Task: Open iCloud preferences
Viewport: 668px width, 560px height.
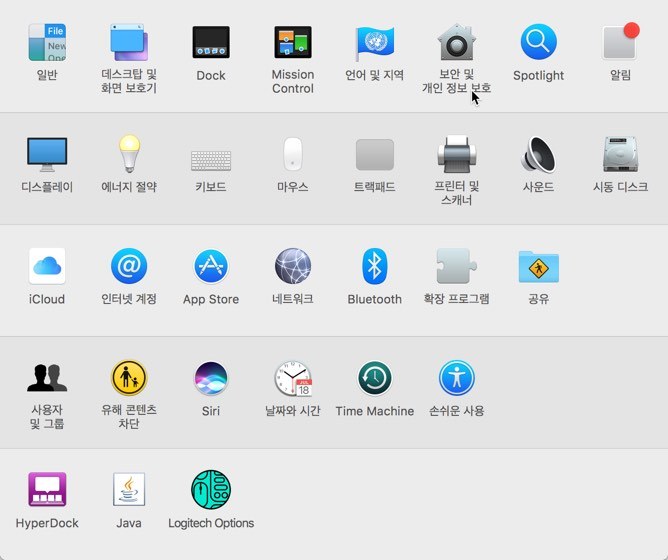Action: click(x=47, y=266)
